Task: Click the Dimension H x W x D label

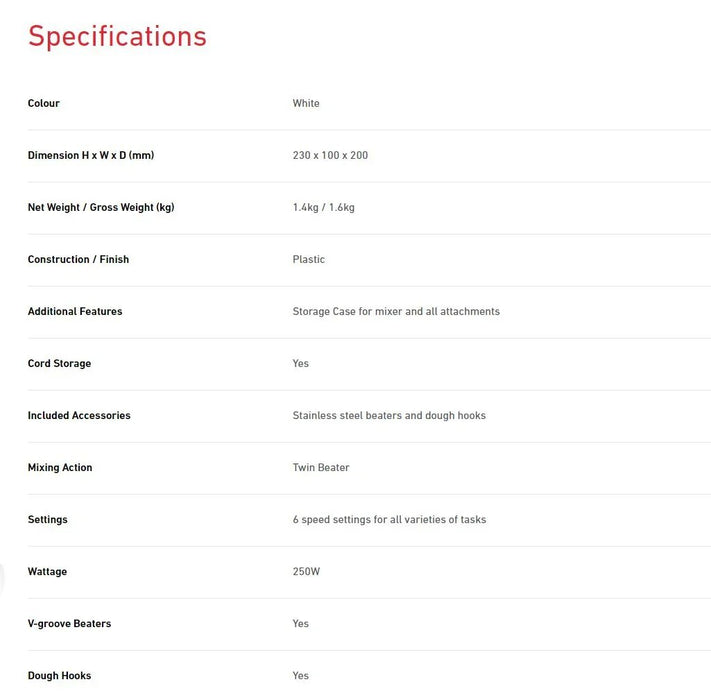Action: pos(91,156)
